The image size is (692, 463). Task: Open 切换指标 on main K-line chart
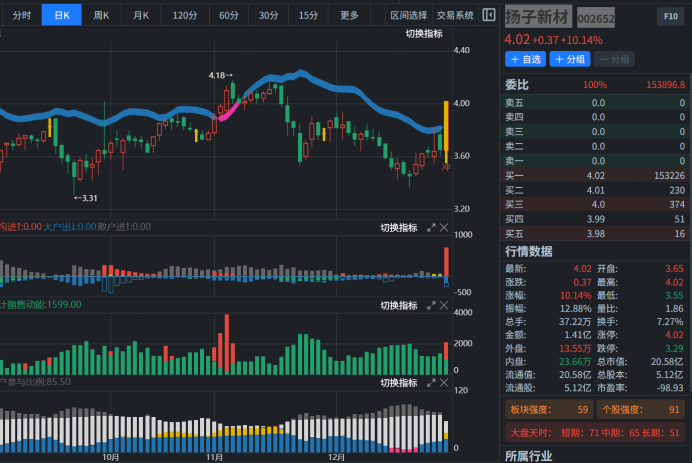pyautogui.click(x=424, y=33)
